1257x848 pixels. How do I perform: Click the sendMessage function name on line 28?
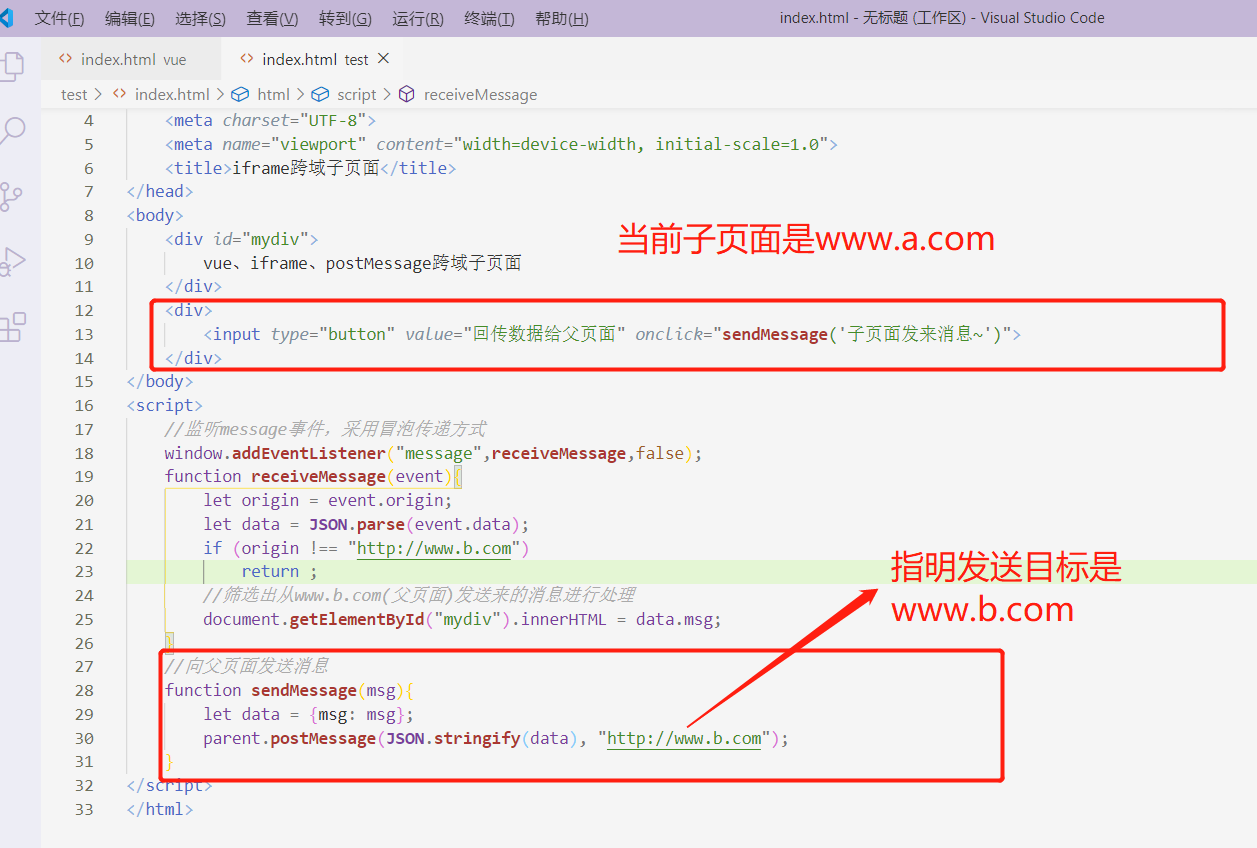[304, 690]
